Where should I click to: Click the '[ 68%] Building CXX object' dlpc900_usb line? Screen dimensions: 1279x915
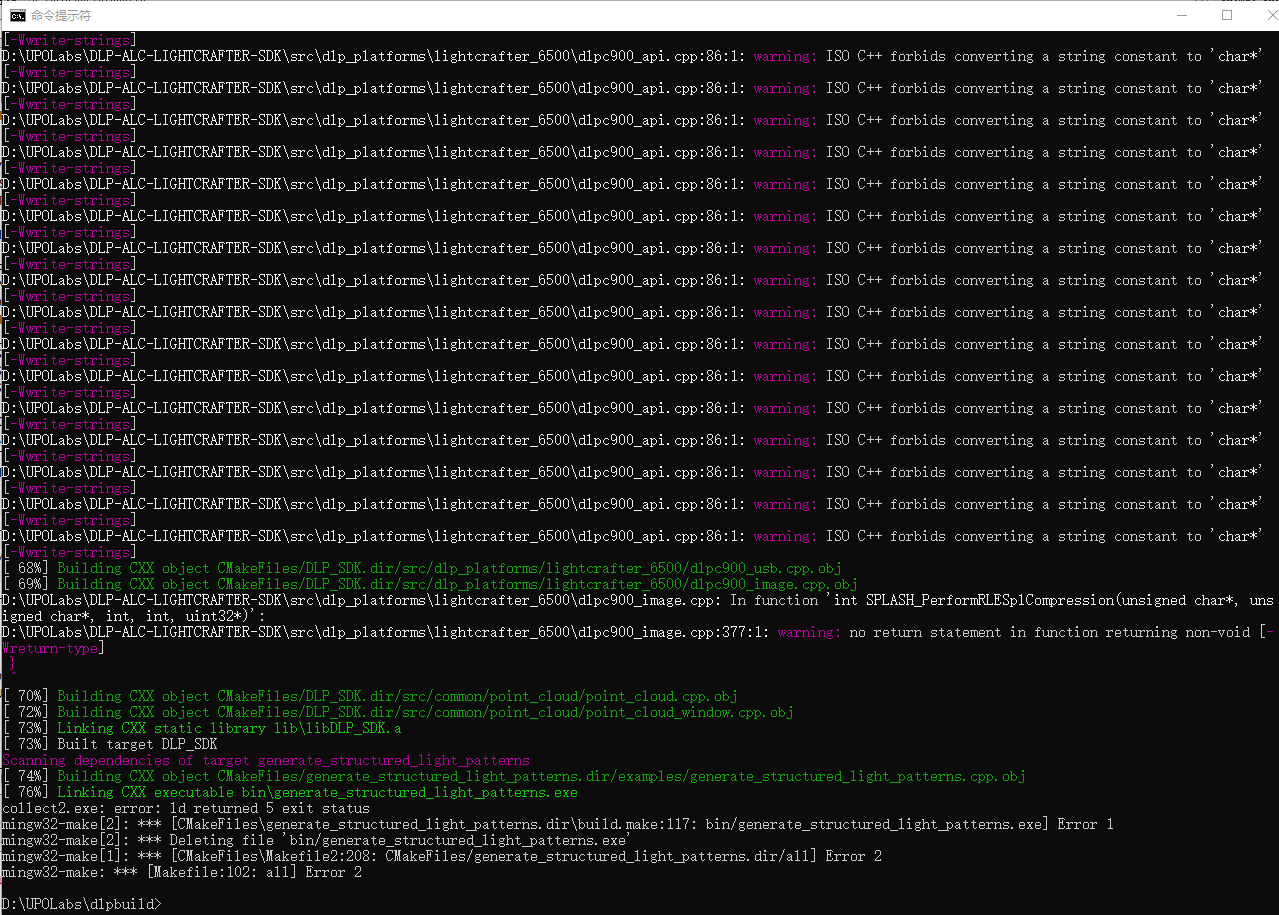[x=422, y=568]
